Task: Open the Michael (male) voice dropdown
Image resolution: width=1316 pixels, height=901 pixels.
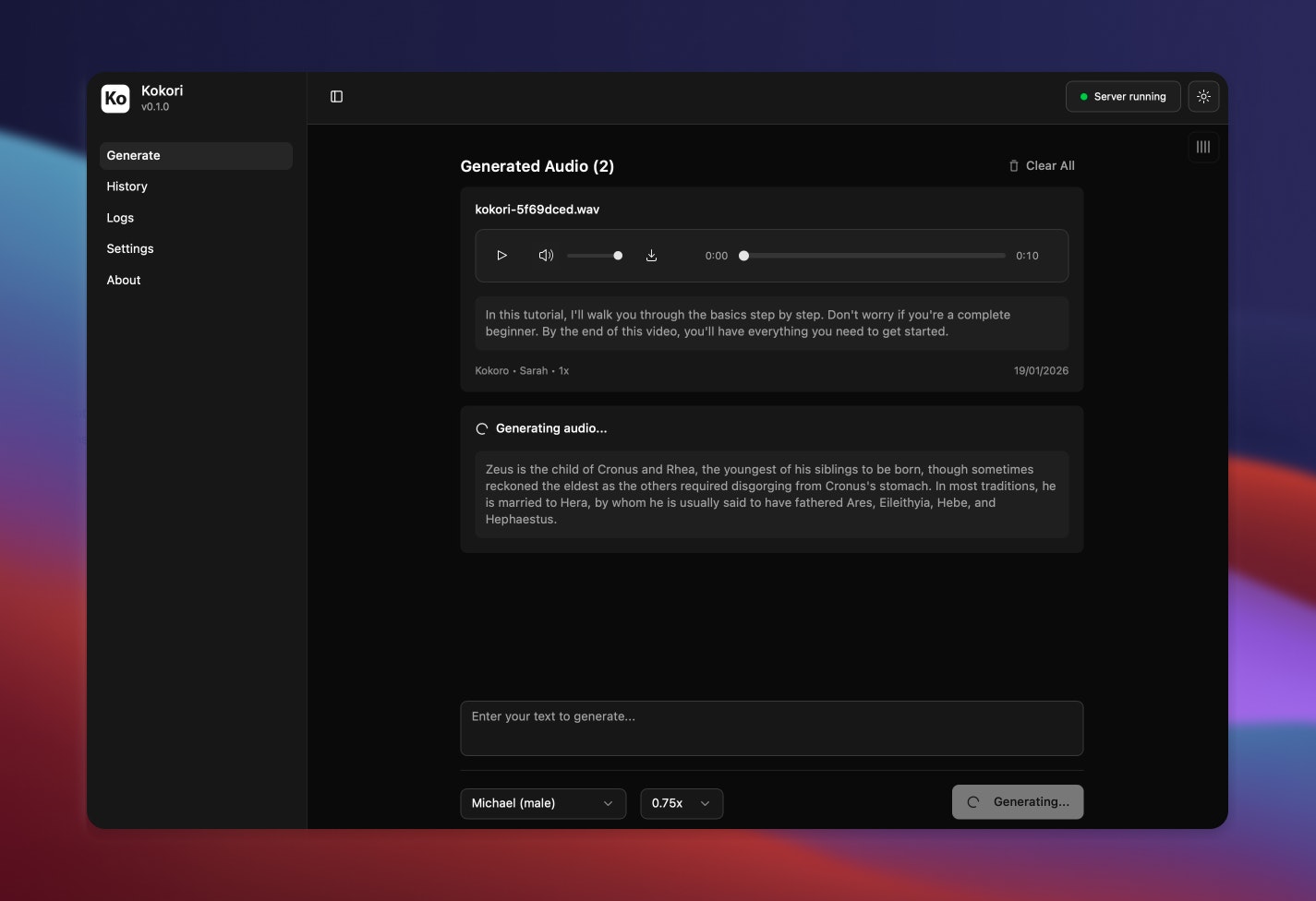Action: pyautogui.click(x=543, y=803)
